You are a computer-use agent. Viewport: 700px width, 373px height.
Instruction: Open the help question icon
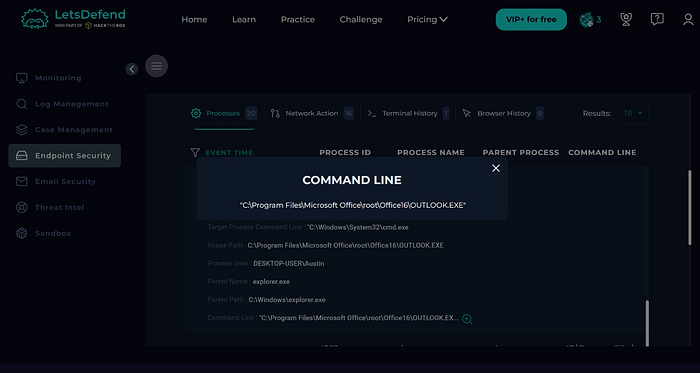point(657,19)
